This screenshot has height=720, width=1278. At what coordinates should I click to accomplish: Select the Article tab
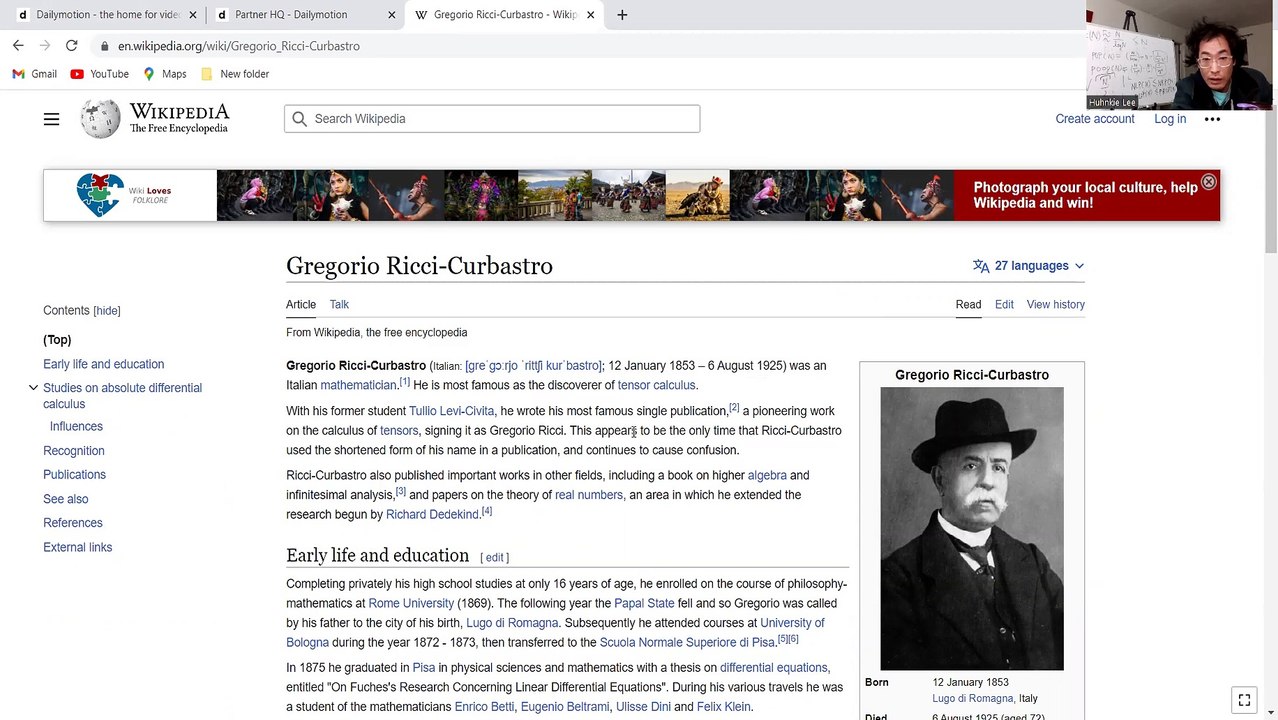(x=301, y=304)
